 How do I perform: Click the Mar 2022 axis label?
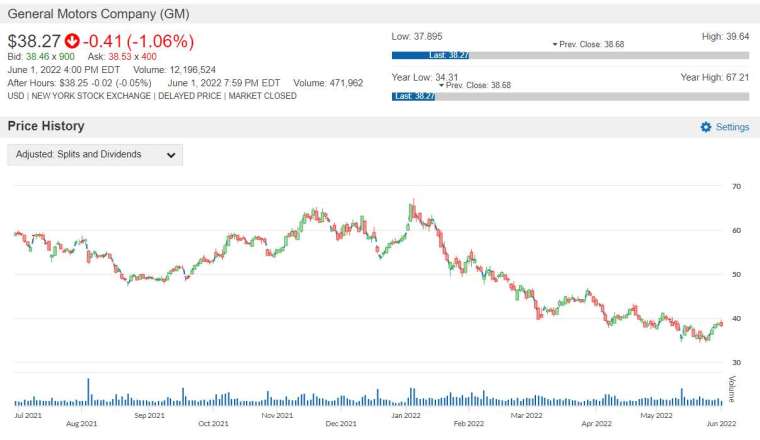point(526,415)
